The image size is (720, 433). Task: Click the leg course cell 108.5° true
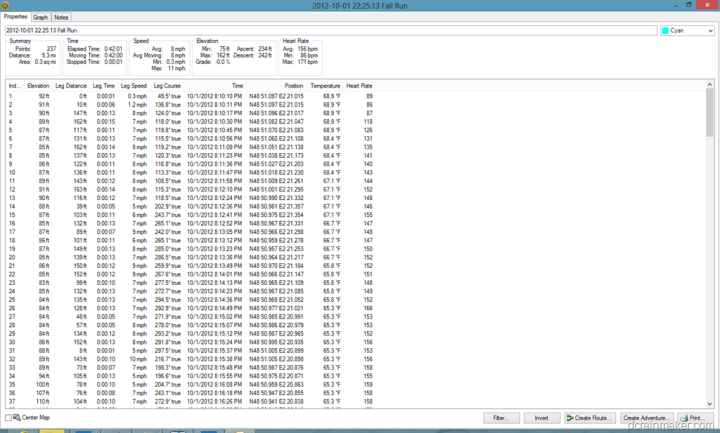[x=168, y=181]
